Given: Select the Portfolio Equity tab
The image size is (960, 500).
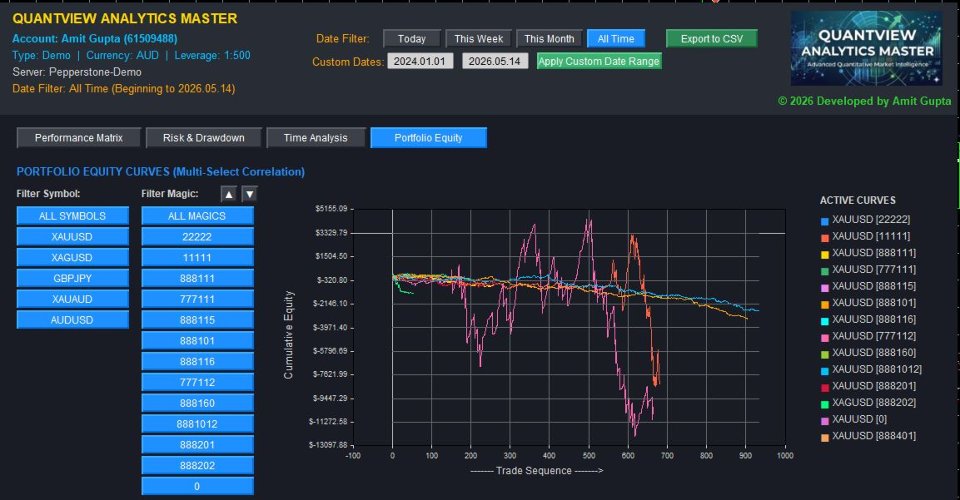Looking at the screenshot, I should pyautogui.click(x=428, y=138).
